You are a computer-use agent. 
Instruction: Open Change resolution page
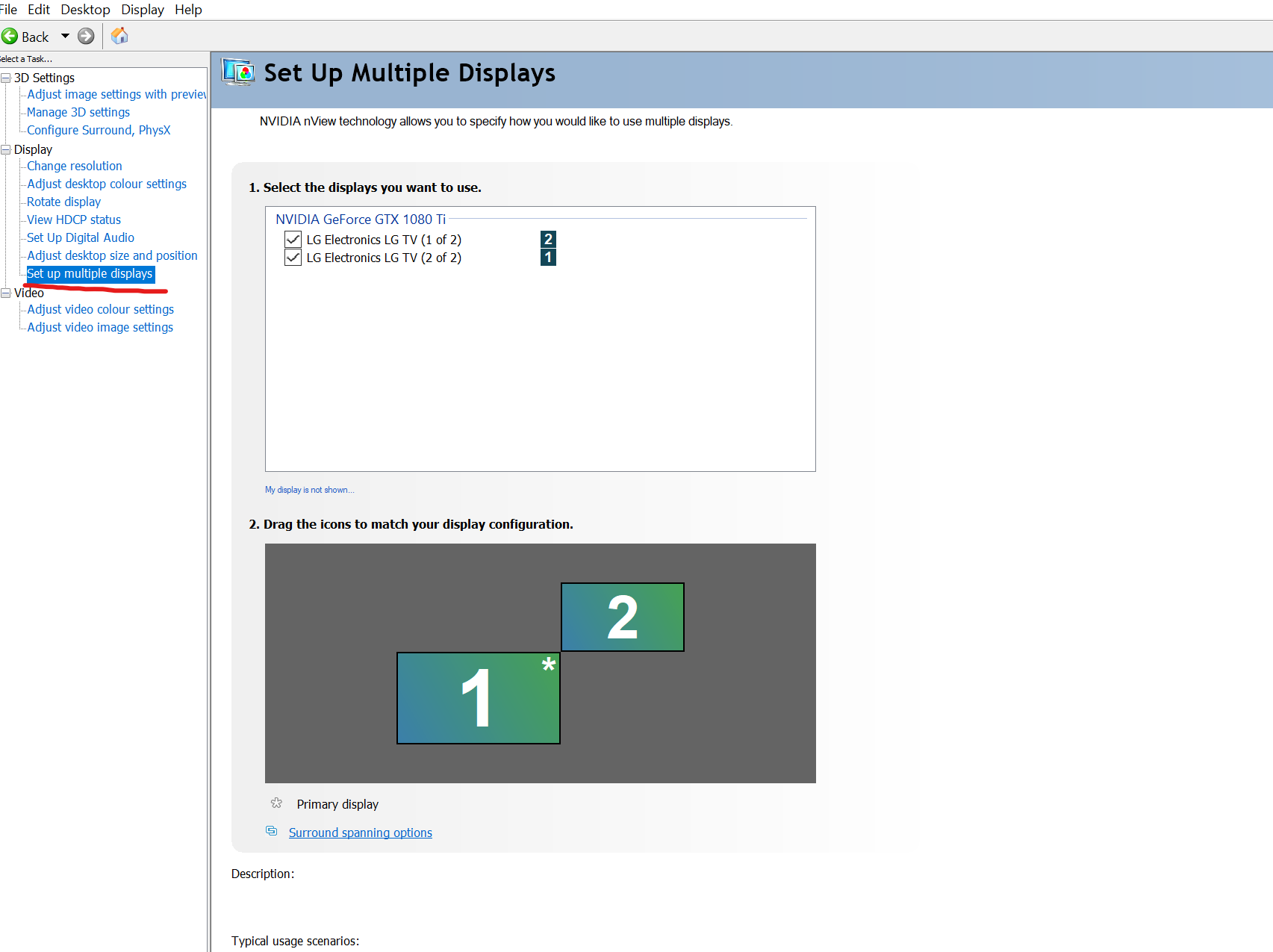[75, 166]
